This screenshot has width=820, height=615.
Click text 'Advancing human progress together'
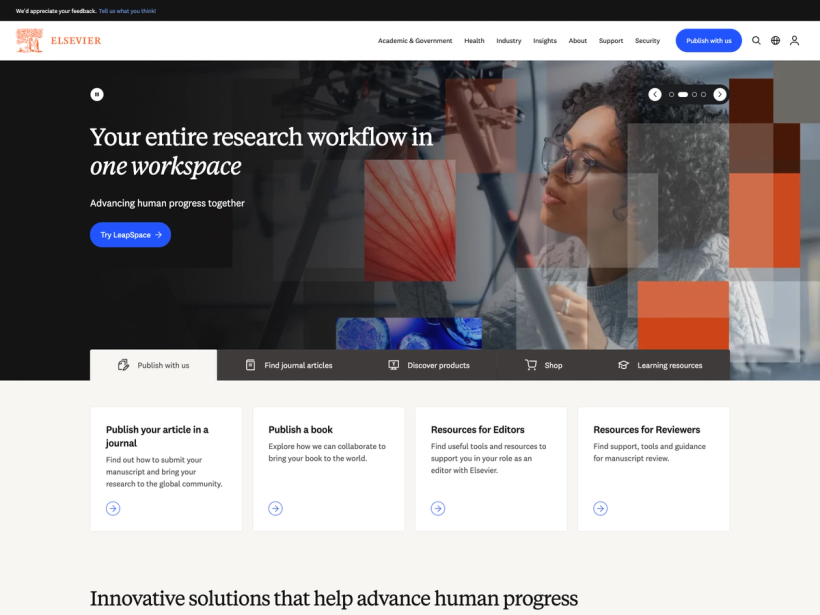167,203
